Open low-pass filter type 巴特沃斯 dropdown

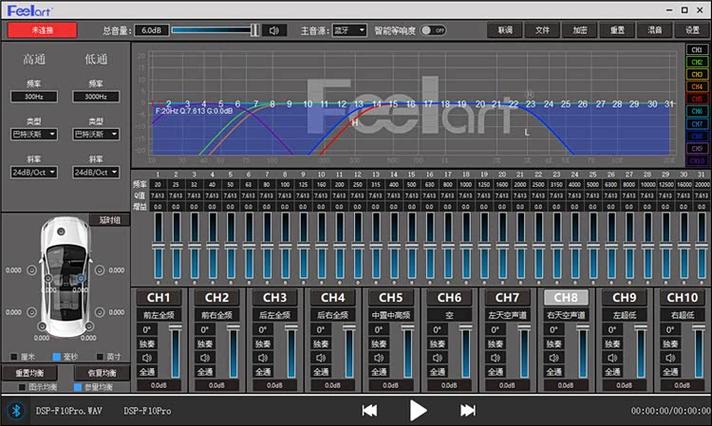coord(96,134)
